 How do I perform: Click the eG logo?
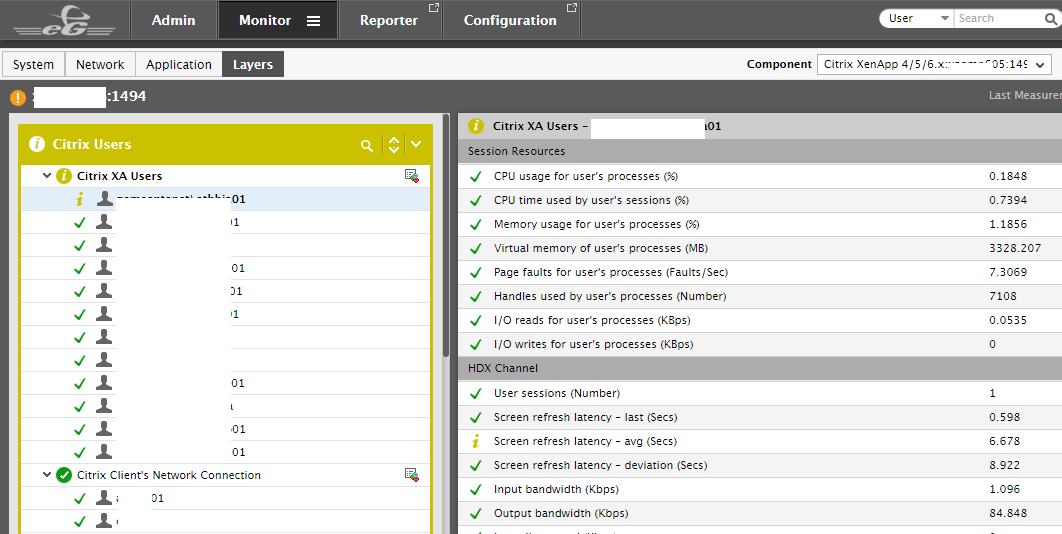point(64,20)
